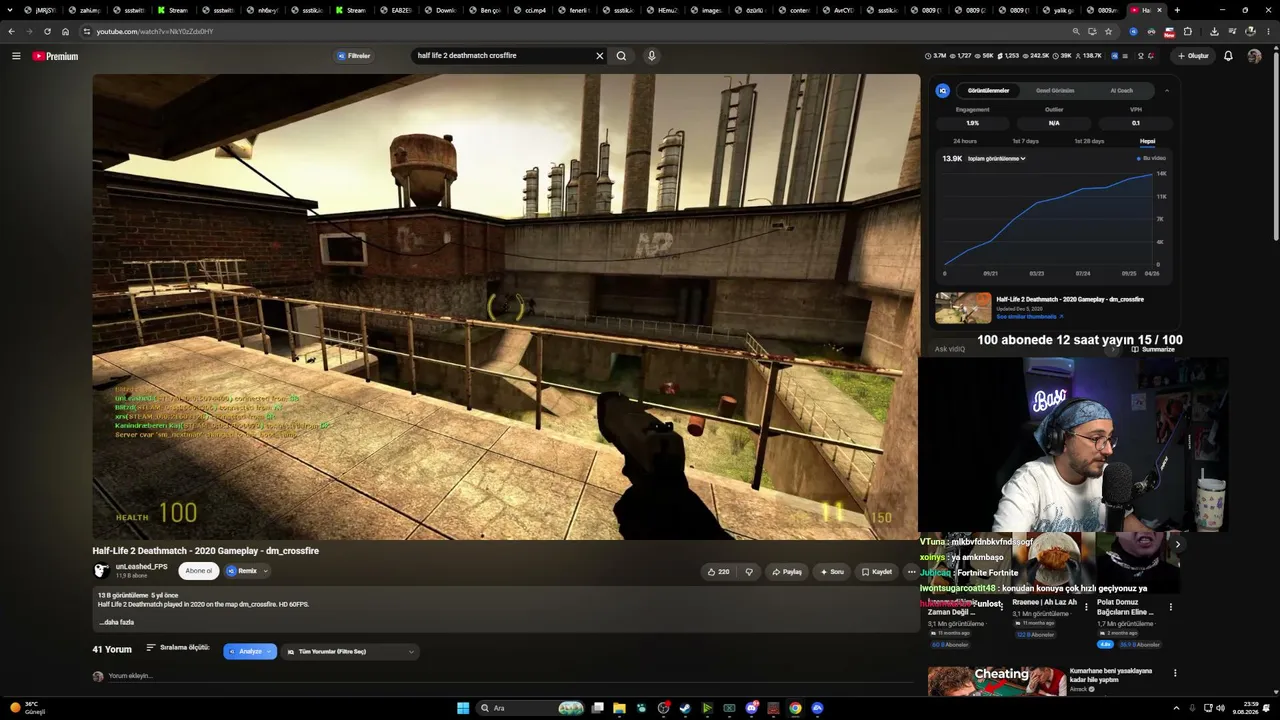Open the Kumarhane beni yasaklayana video title
Screen dimensions: 1280x720
point(1111,676)
